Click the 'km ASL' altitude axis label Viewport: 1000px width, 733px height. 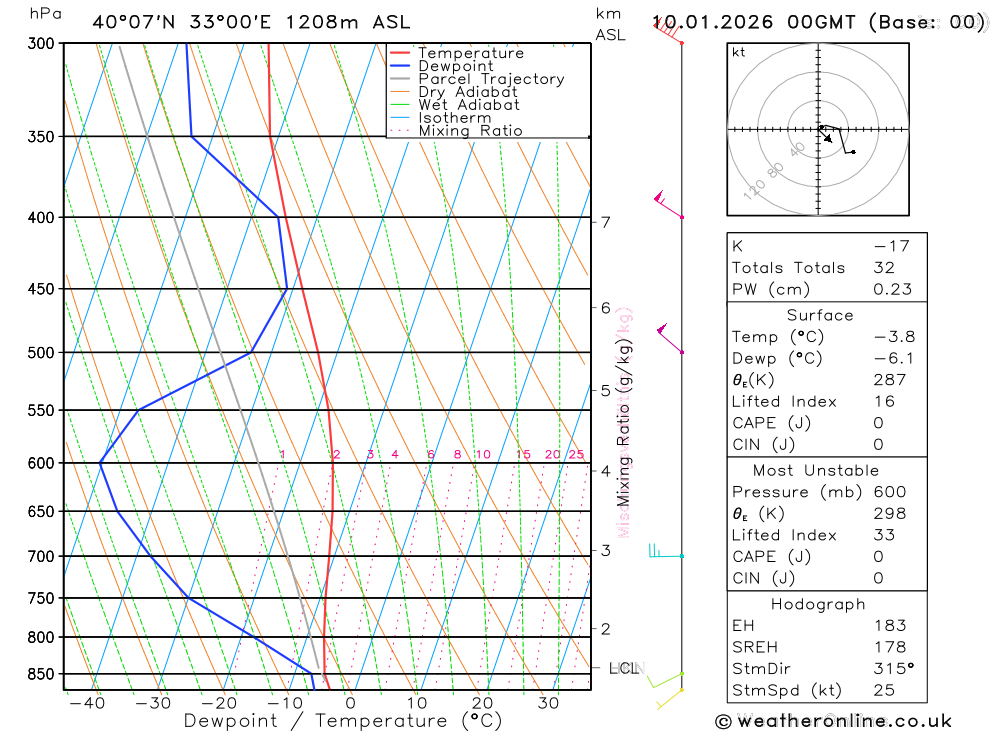coord(610,24)
